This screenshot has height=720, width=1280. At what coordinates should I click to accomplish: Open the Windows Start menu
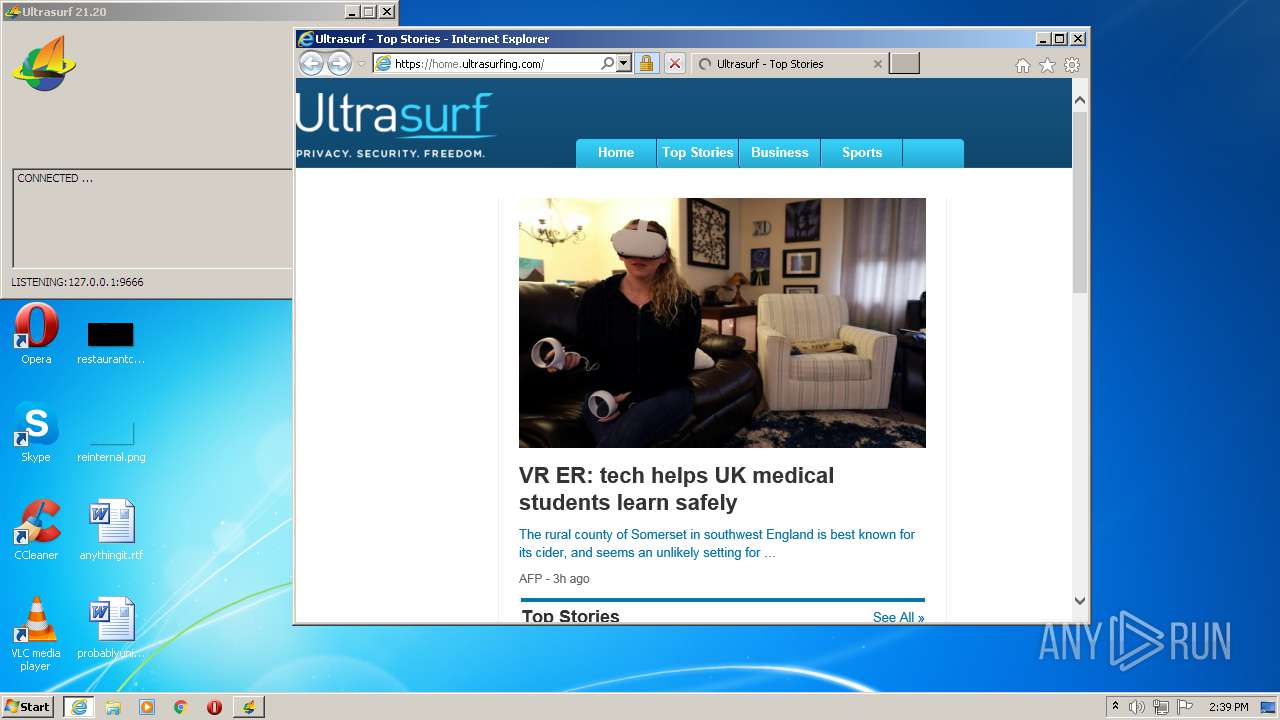pos(27,706)
